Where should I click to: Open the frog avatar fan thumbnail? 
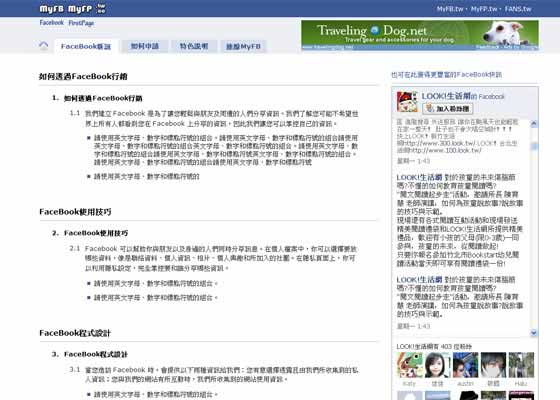tap(409, 365)
